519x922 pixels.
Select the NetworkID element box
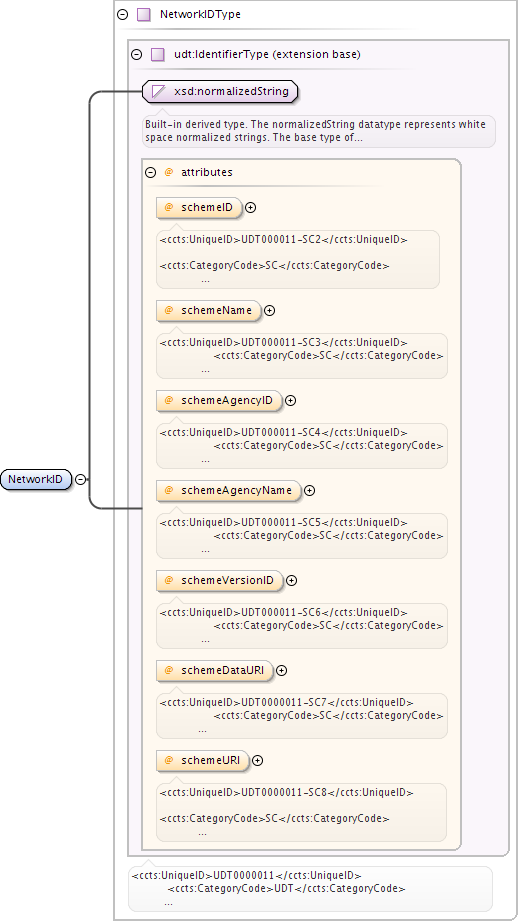point(36,479)
